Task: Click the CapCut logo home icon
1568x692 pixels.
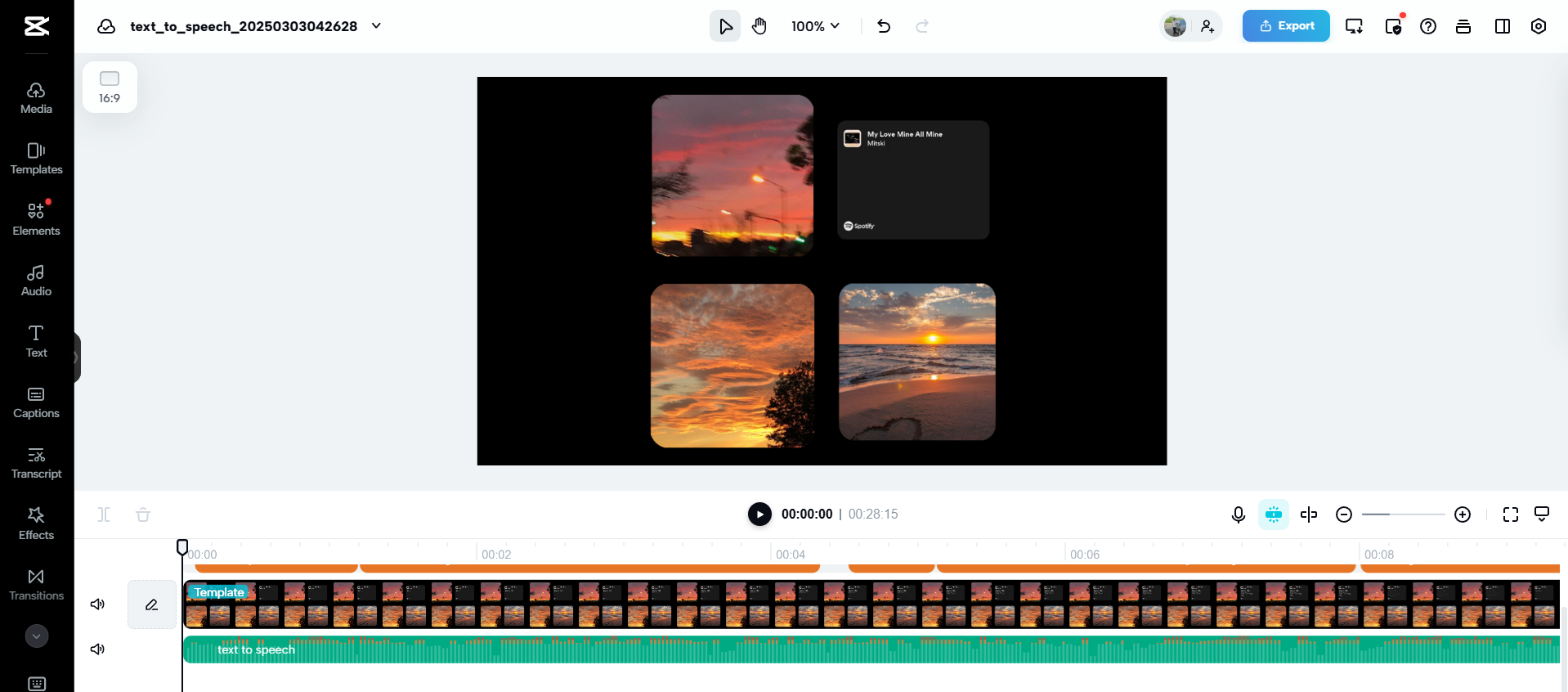Action: (x=37, y=26)
